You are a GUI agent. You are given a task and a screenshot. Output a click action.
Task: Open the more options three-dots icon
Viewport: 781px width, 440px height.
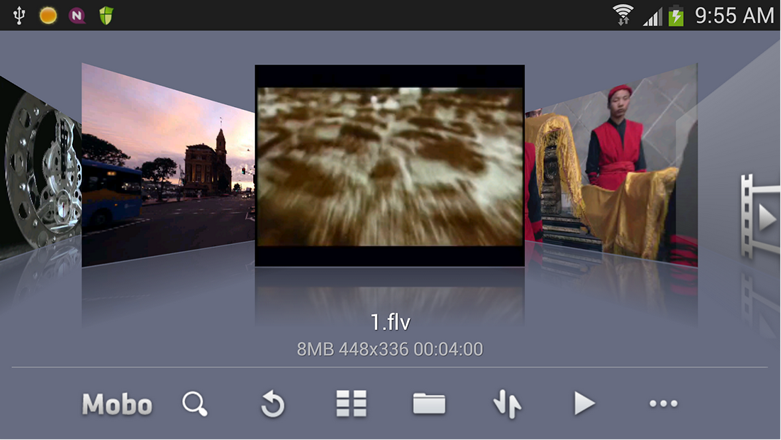pyautogui.click(x=663, y=404)
